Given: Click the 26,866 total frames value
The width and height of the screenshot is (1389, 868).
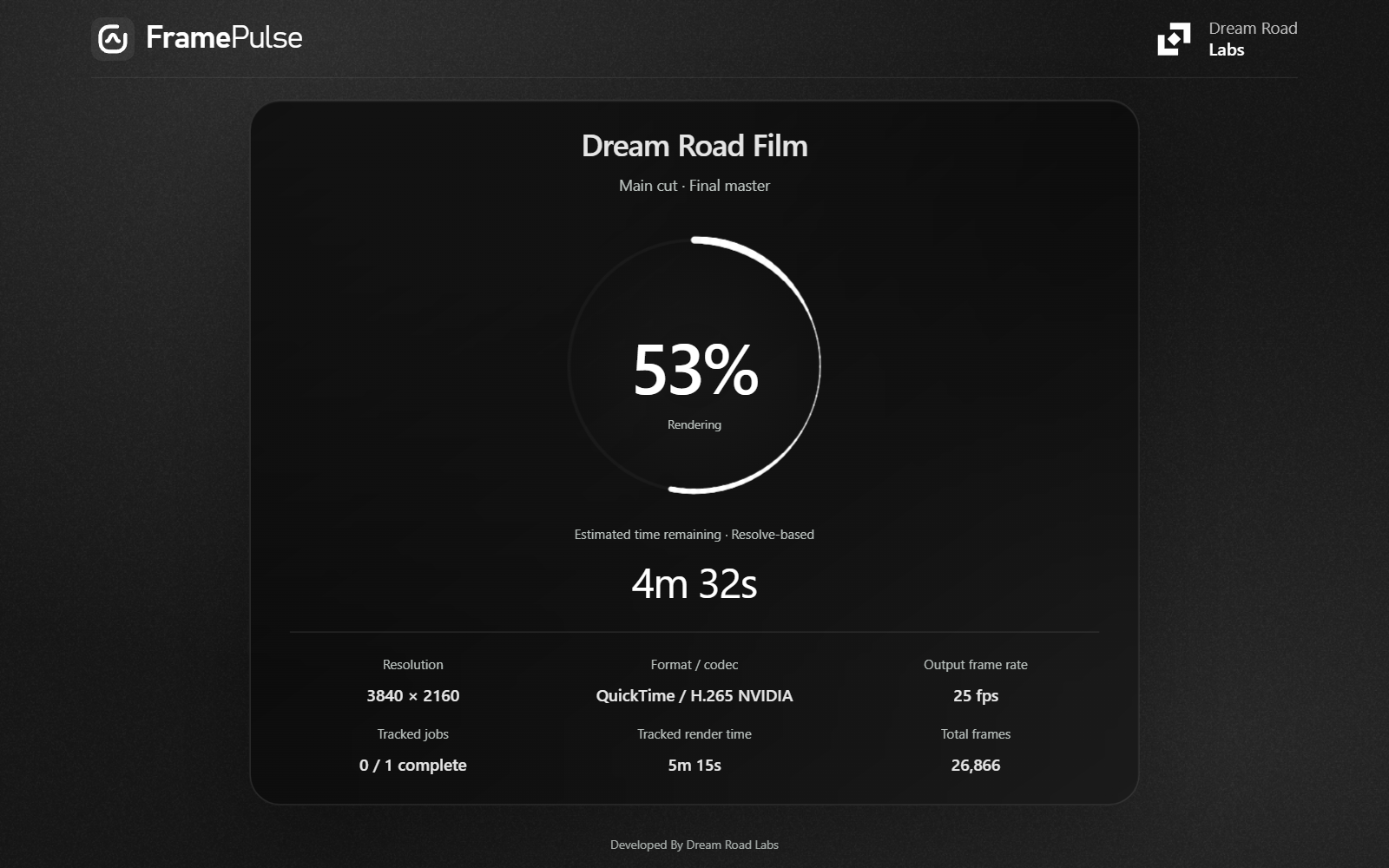Looking at the screenshot, I should pyautogui.click(x=976, y=766).
